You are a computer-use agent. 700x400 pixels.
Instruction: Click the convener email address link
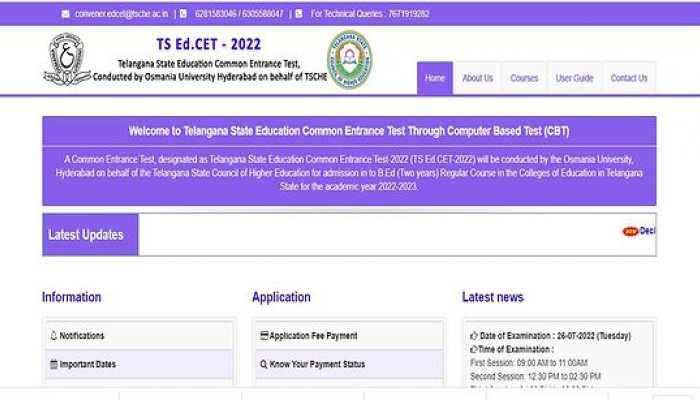click(x=121, y=14)
